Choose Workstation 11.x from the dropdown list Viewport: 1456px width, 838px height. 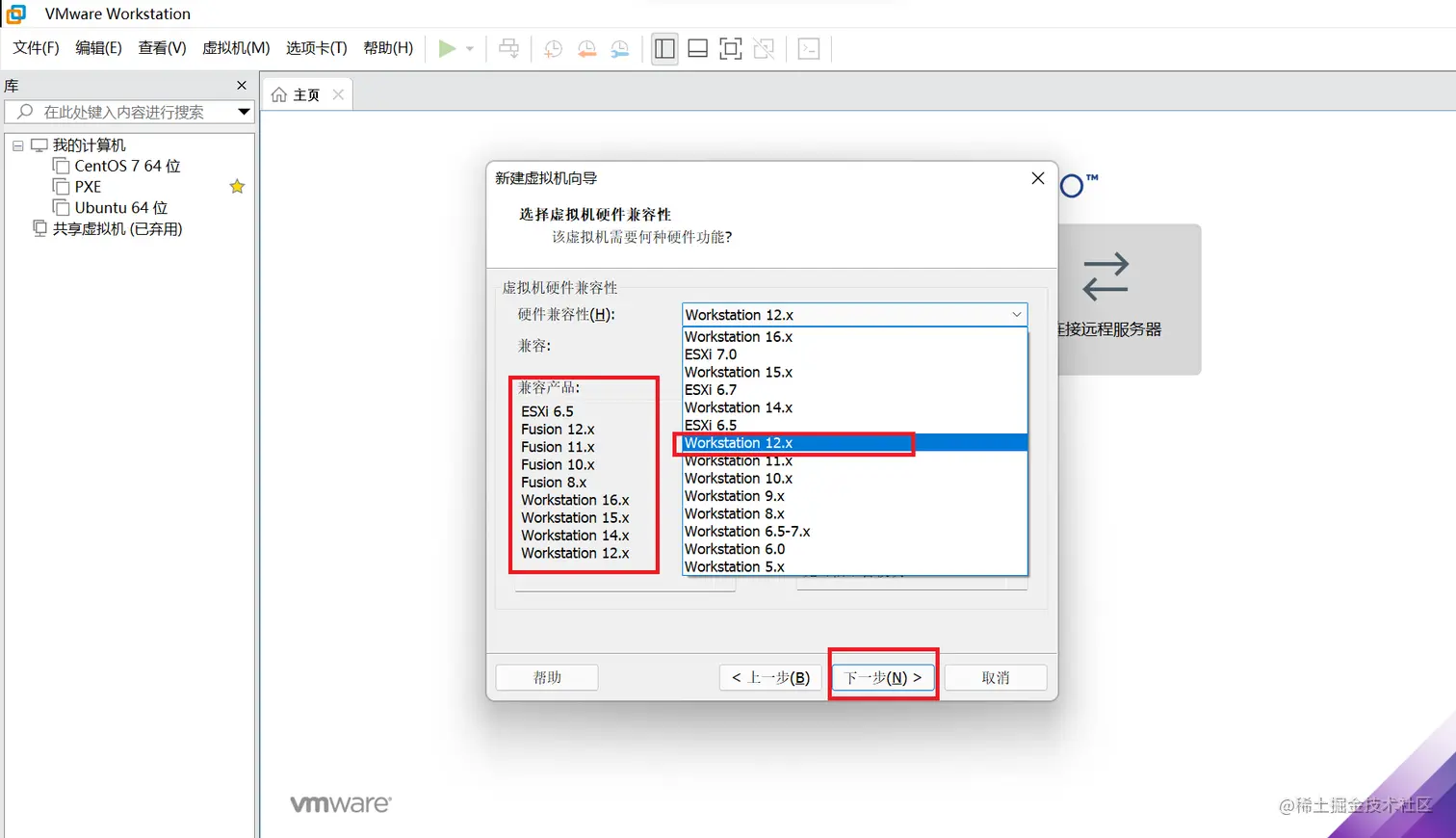(855, 460)
